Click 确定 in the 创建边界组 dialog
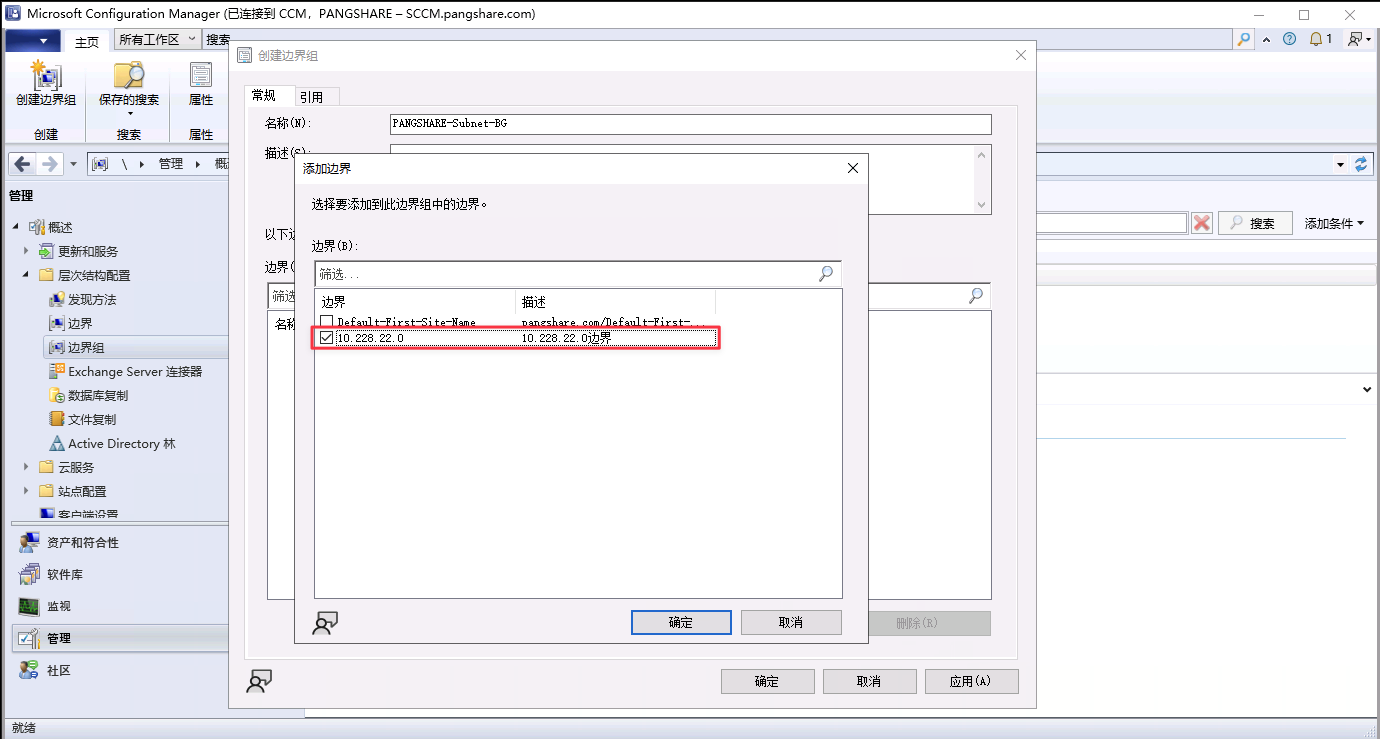Image resolution: width=1380 pixels, height=739 pixels. [767, 681]
